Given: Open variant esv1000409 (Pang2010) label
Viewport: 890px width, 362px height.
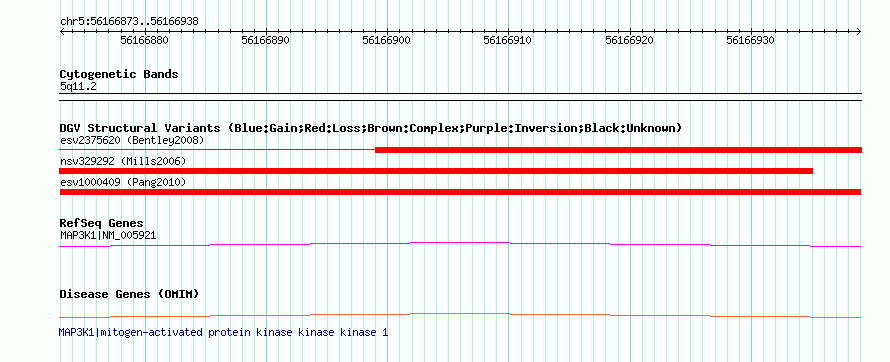Looking at the screenshot, I should point(123,182).
